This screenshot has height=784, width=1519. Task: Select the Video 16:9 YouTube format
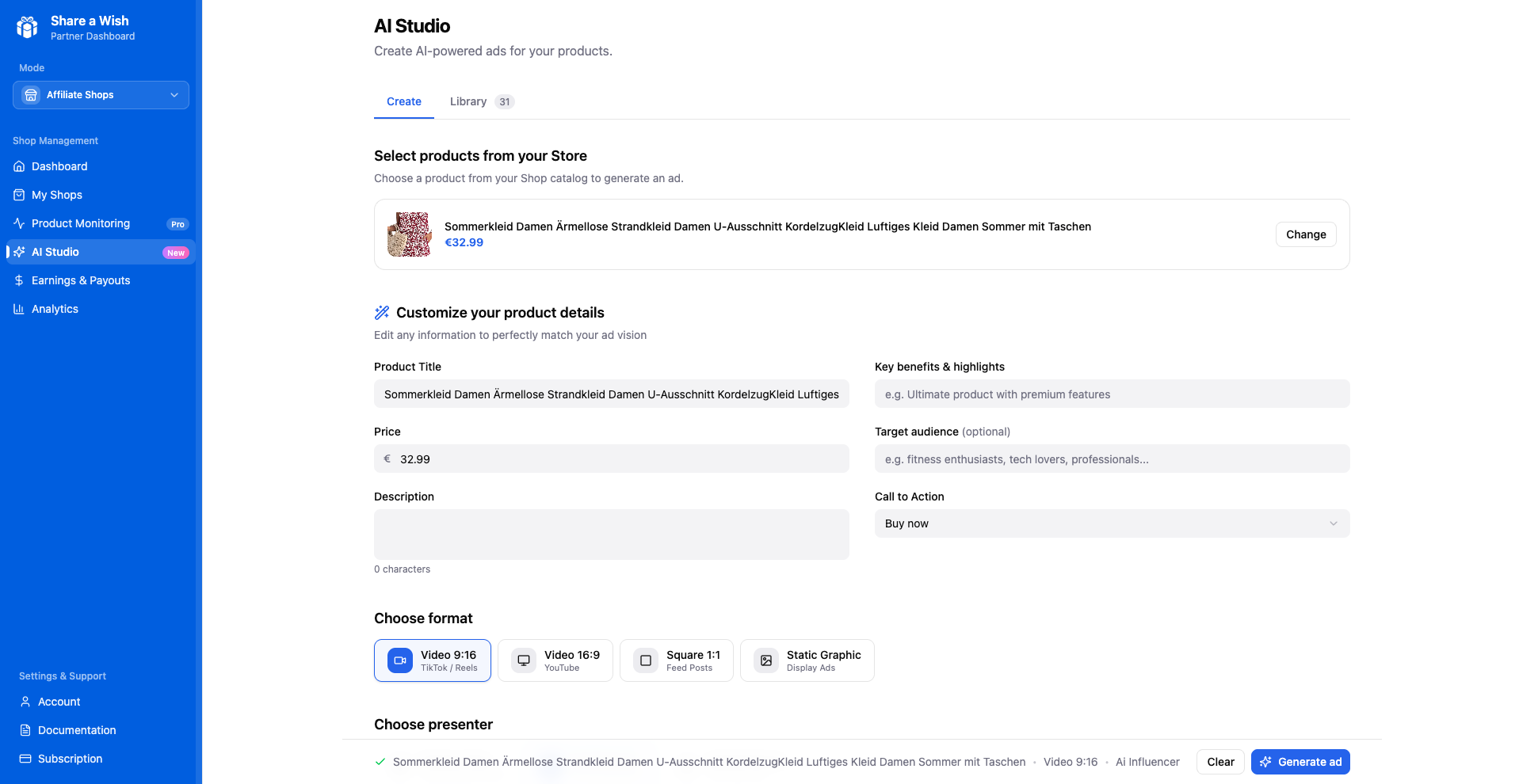tap(555, 660)
